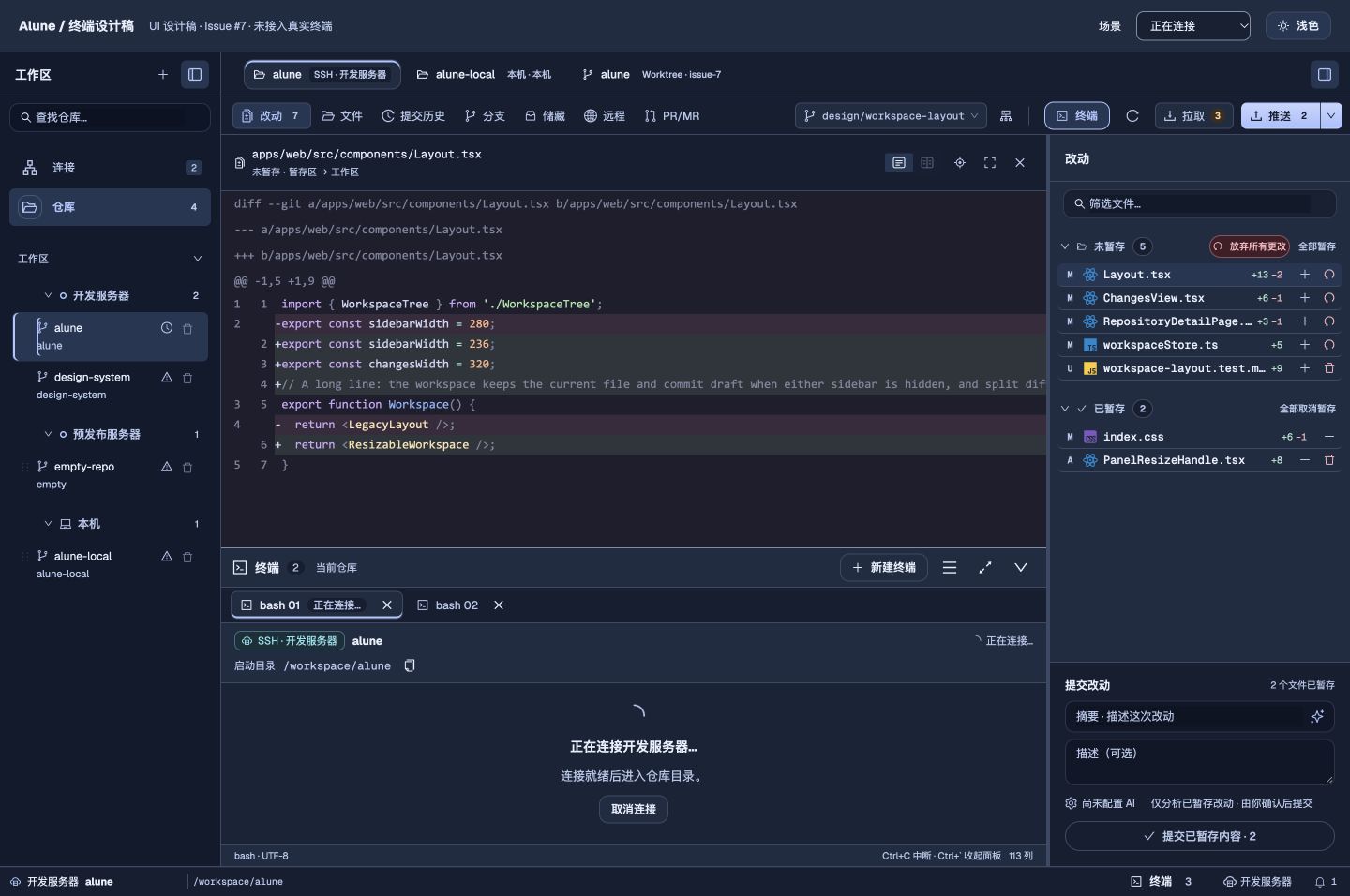Toggle the left workspace sidebar
This screenshot has height=896, width=1350.
click(x=195, y=75)
